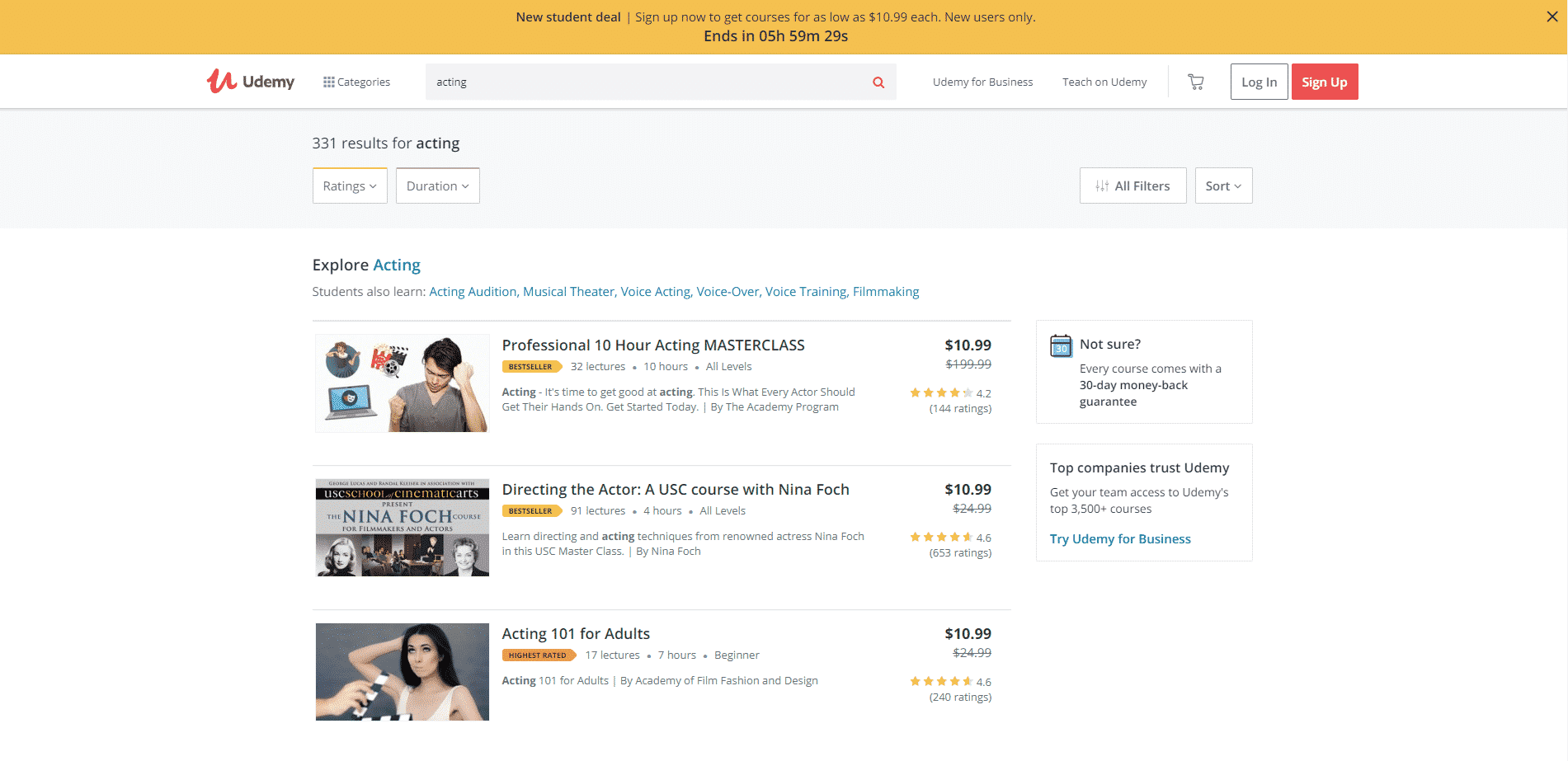The image size is (1568, 761).
Task: Click '(240 ratings)' text
Action: click(960, 698)
